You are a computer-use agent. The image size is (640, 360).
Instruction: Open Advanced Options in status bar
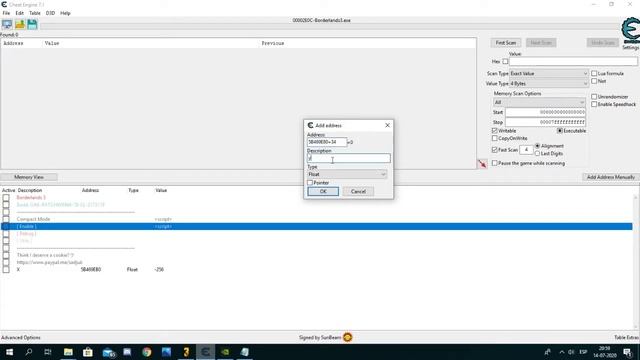[21, 338]
